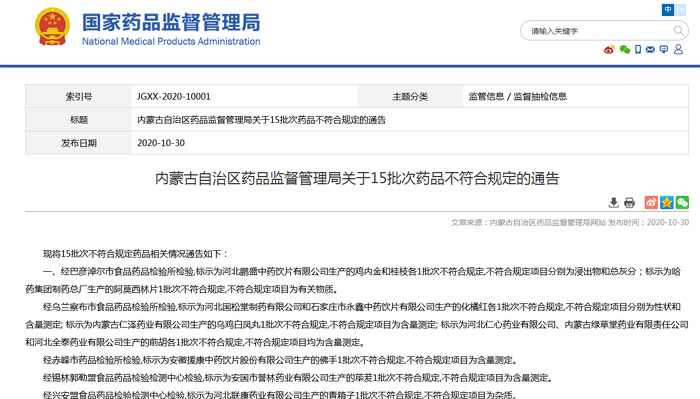Click the large article headline
Viewport: 700px width, 399px height.
[357, 179]
